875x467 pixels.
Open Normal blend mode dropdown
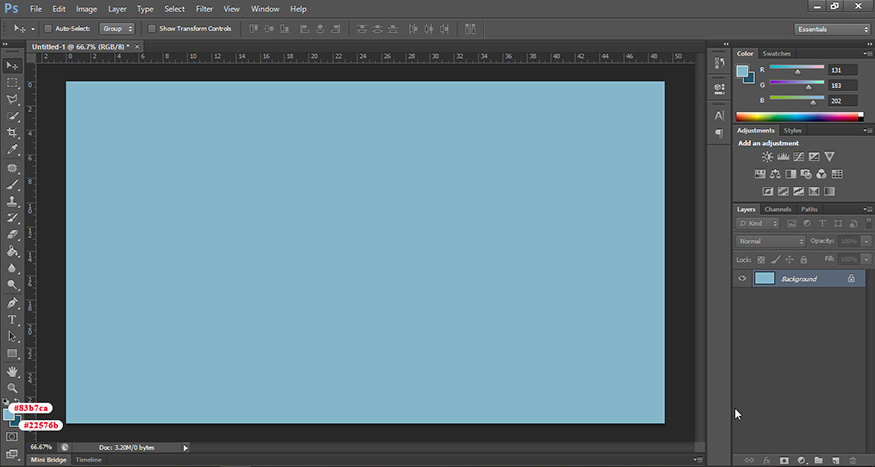coord(771,242)
